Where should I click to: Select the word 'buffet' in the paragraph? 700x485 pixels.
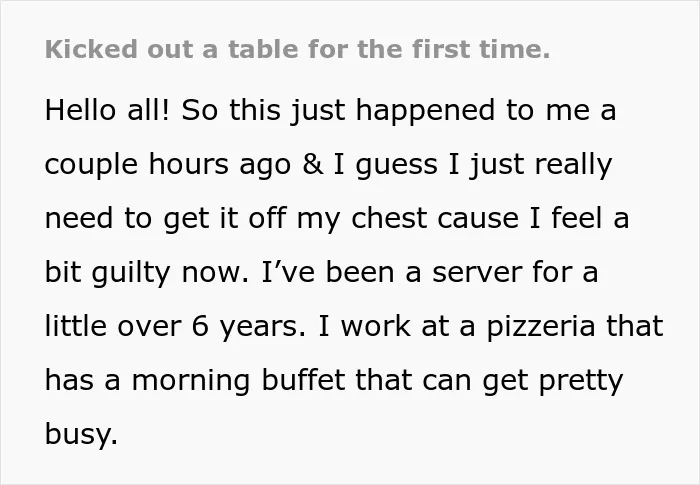point(303,380)
